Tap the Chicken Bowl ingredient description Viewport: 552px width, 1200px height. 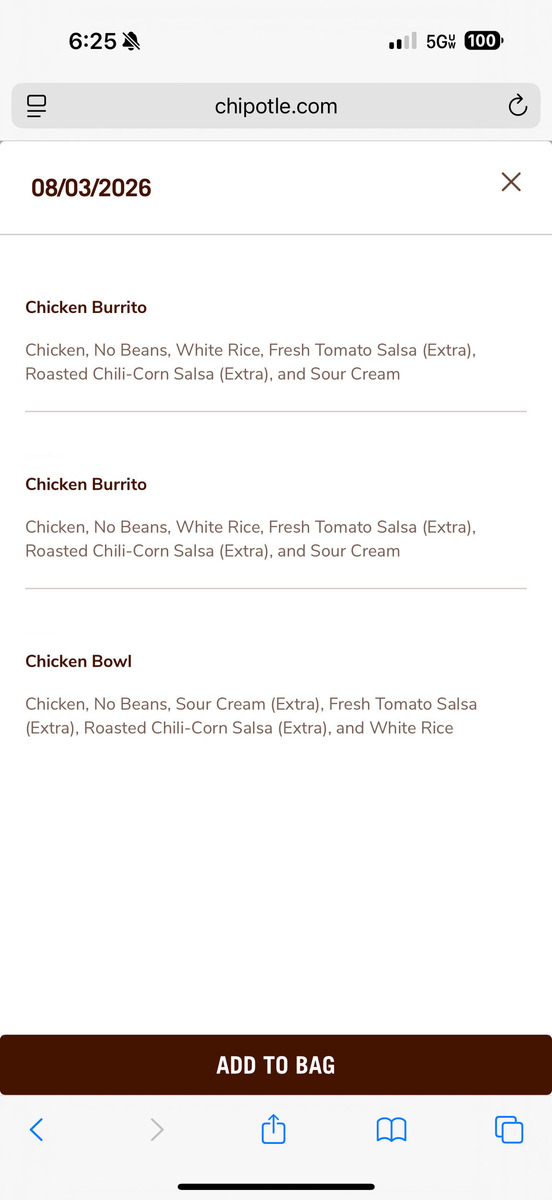[251, 716]
